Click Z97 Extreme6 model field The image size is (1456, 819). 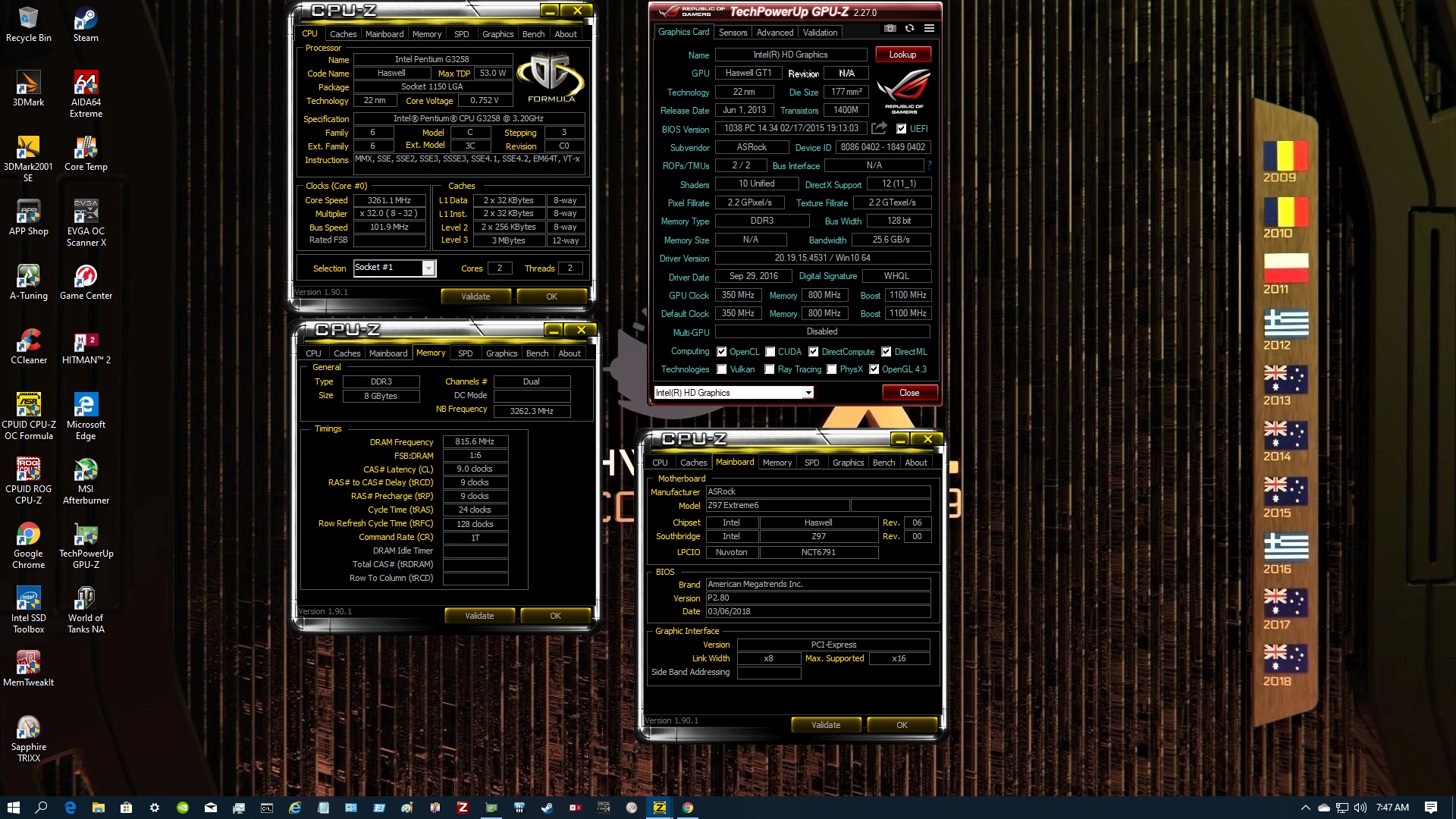pos(777,506)
